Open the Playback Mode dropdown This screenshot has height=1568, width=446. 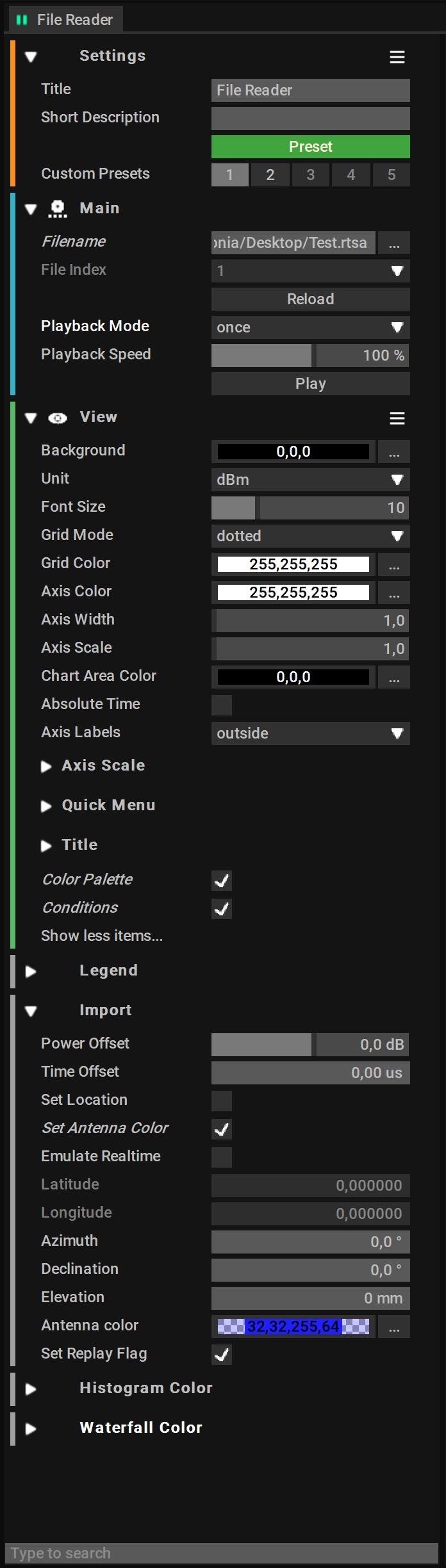[310, 327]
